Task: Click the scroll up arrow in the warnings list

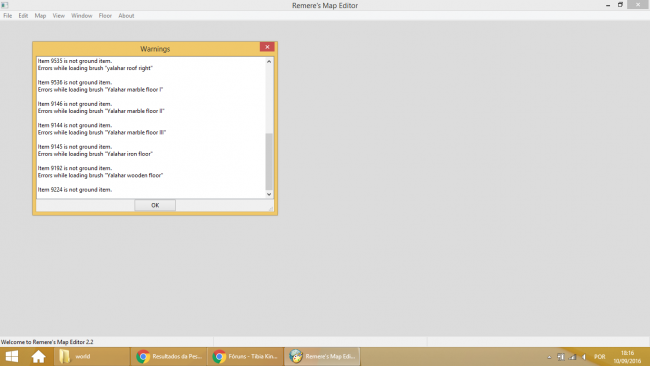Action: coord(269,61)
